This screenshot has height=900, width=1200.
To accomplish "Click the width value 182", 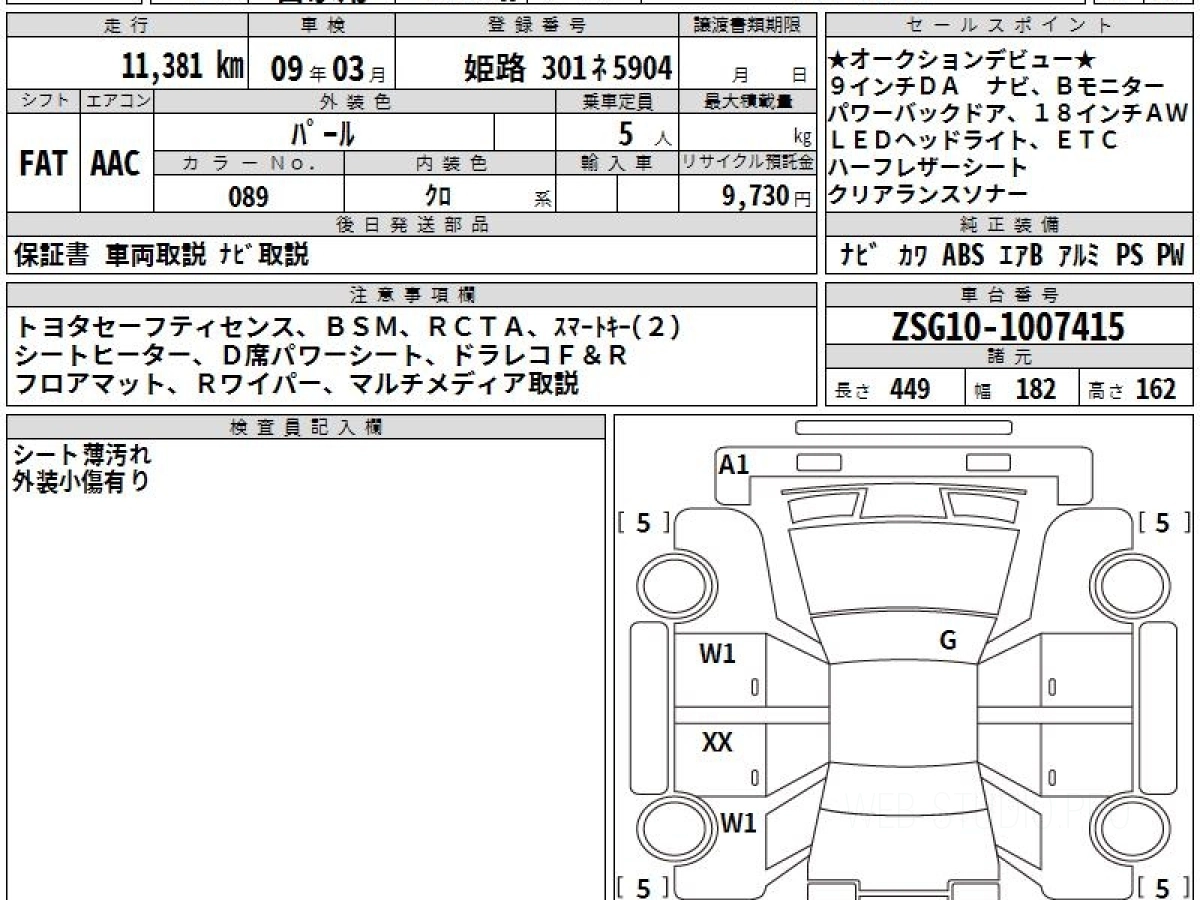I will [1035, 390].
